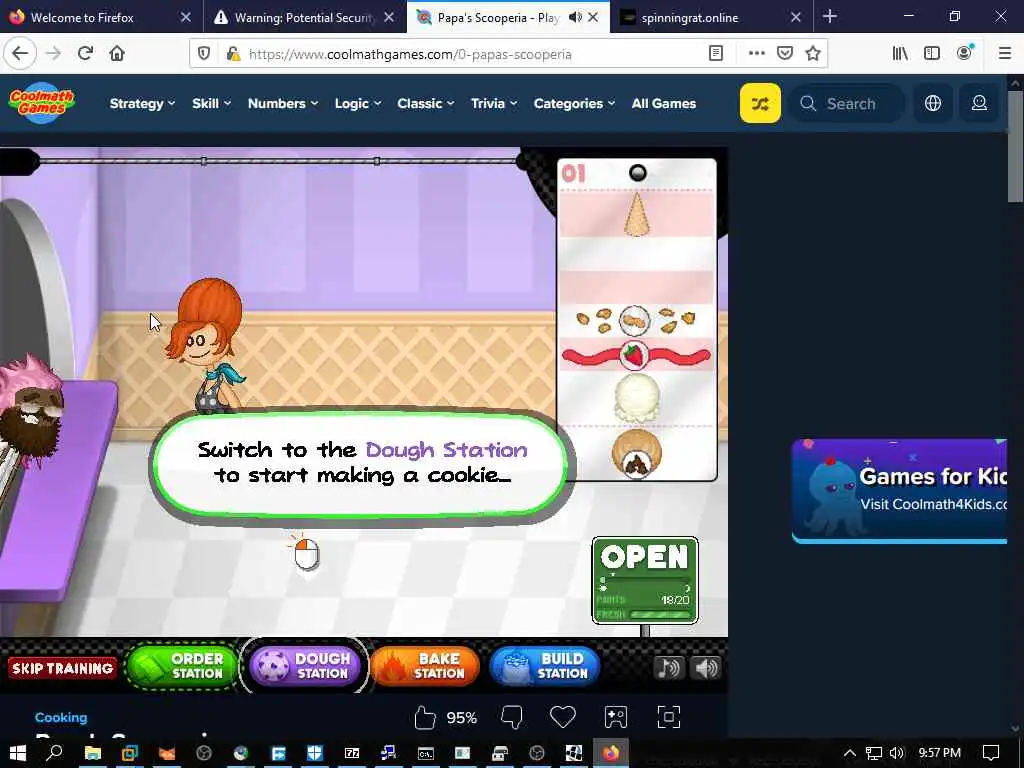The width and height of the screenshot is (1024, 768).
Task: Toggle game music note icon
Action: [x=669, y=668]
